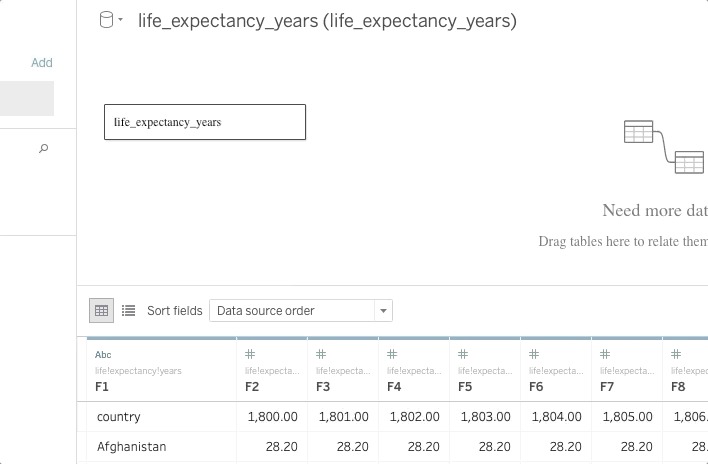Select the life_expectancy_years table in the canvas
Image resolution: width=708 pixels, height=464 pixels.
tap(205, 122)
